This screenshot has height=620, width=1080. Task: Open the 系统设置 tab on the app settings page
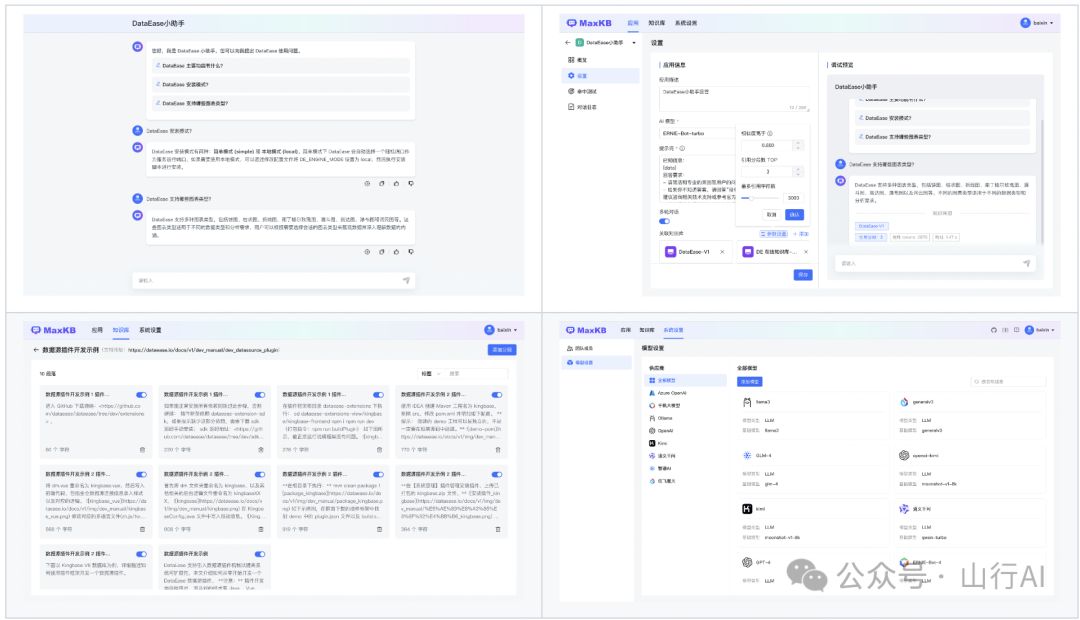click(x=686, y=23)
